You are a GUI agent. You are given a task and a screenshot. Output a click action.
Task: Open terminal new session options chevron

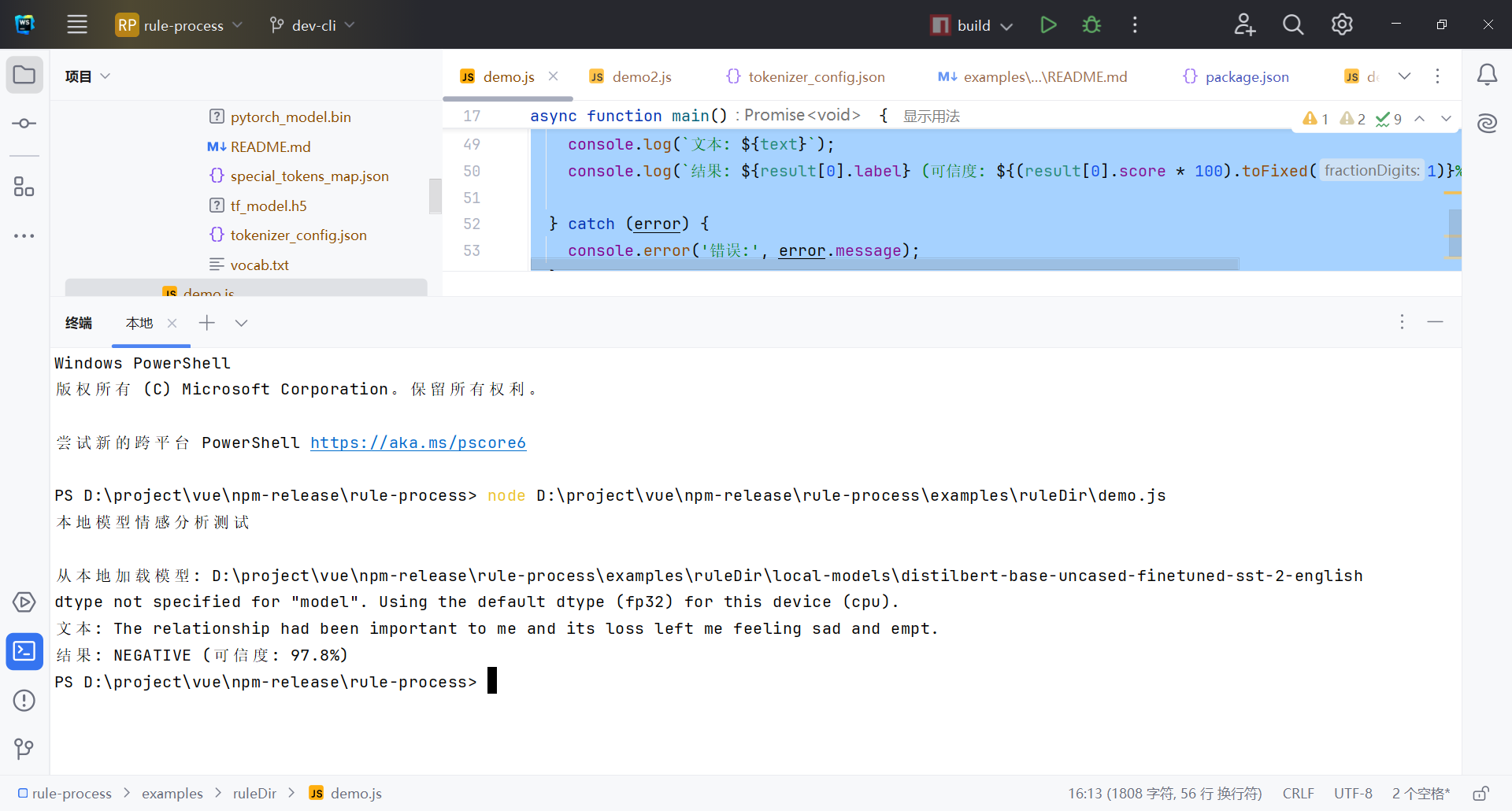pos(242,323)
